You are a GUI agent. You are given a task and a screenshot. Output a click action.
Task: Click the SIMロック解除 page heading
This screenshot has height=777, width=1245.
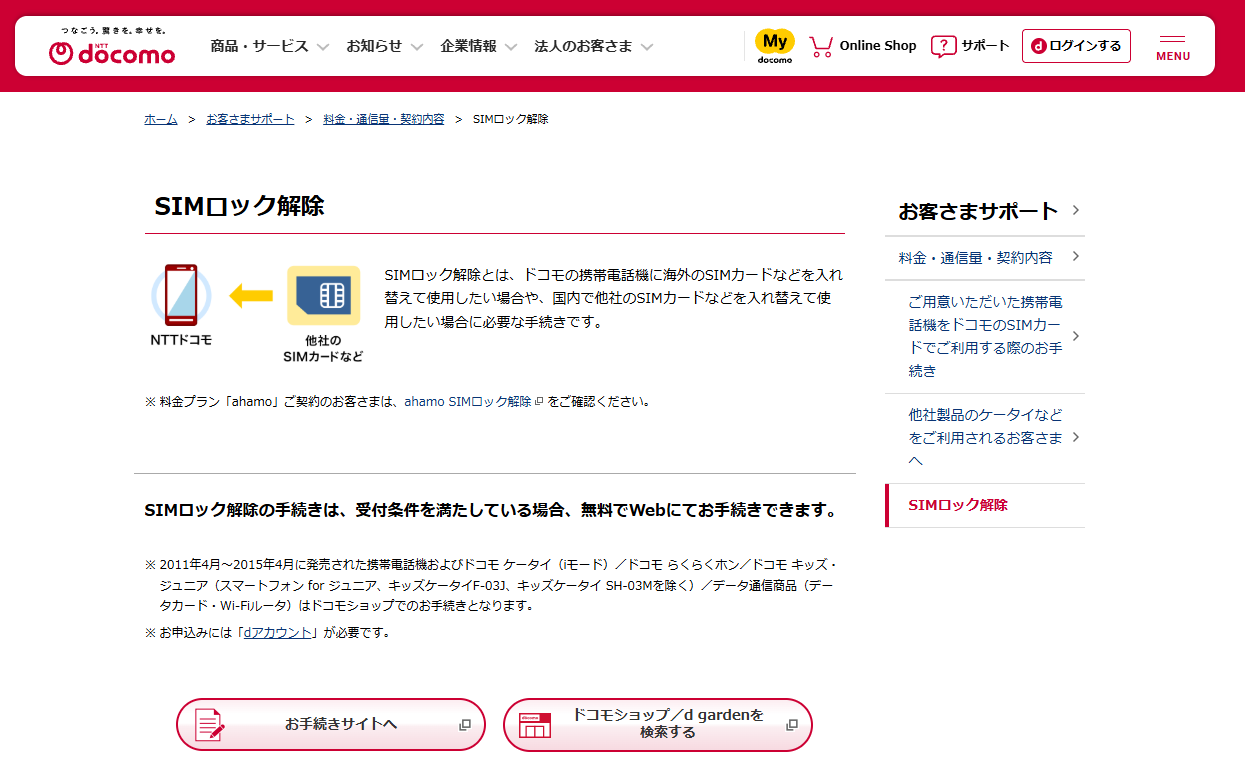(239, 206)
